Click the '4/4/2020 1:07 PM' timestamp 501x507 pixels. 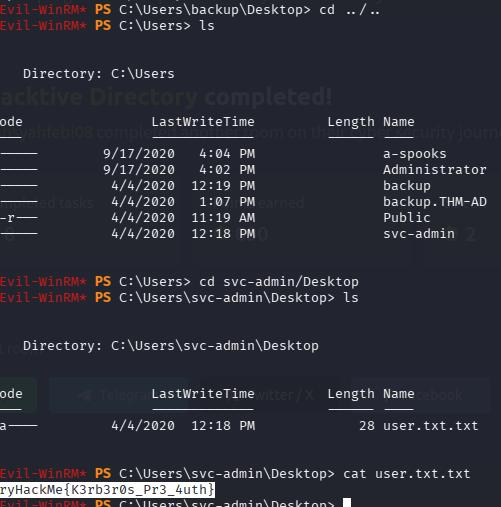point(183,202)
